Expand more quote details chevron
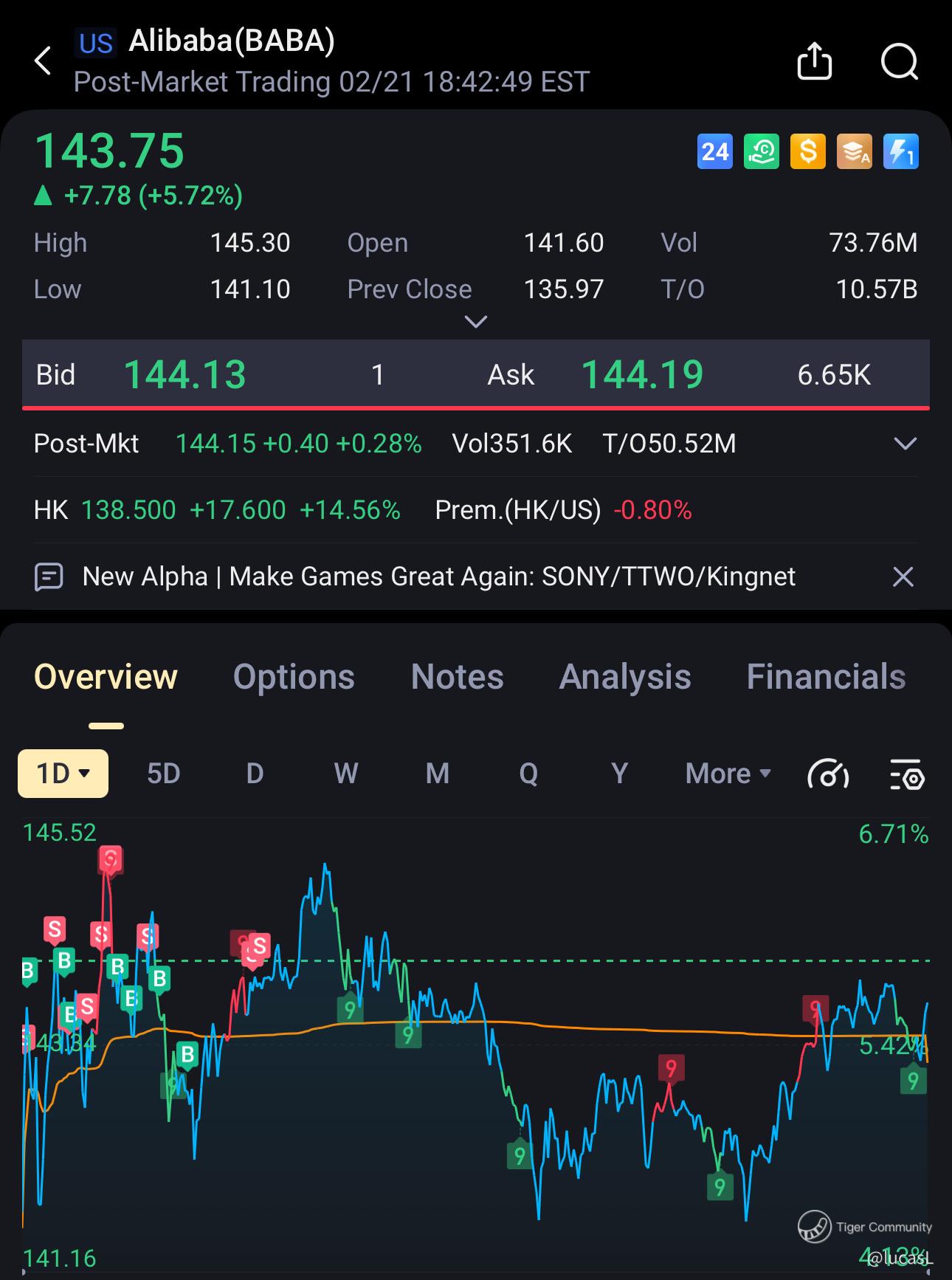The height and width of the screenshot is (1280, 952). [x=476, y=322]
